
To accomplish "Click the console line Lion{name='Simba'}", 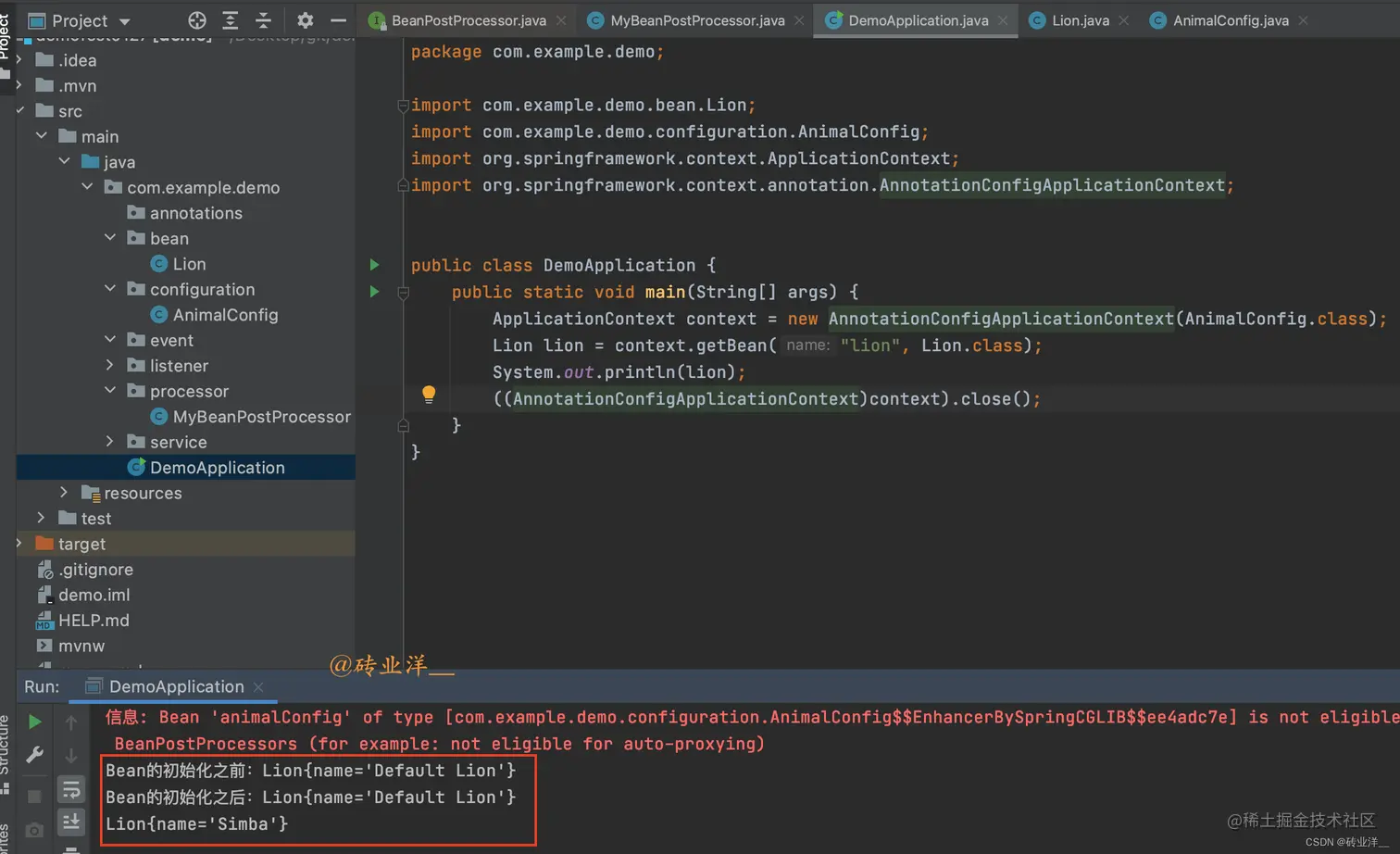I will tap(196, 823).
